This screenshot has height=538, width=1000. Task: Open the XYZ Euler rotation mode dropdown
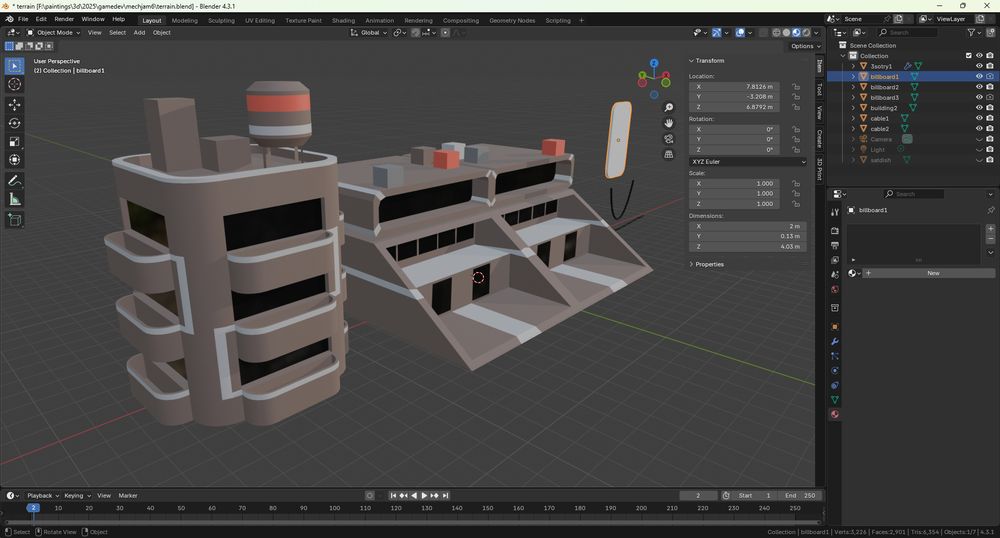tap(747, 162)
